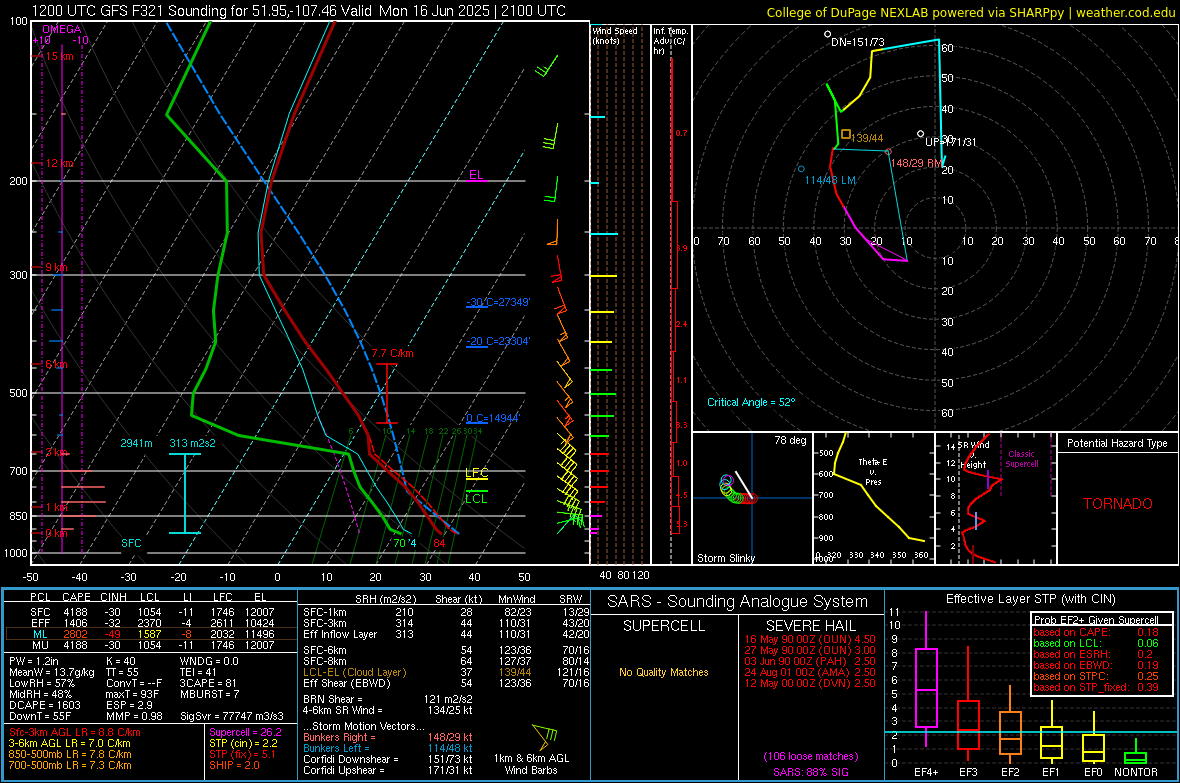1180x783 pixels.
Task: Click the 'Corfidi Downshear = 151/73 kt' row
Action: pos(388,759)
